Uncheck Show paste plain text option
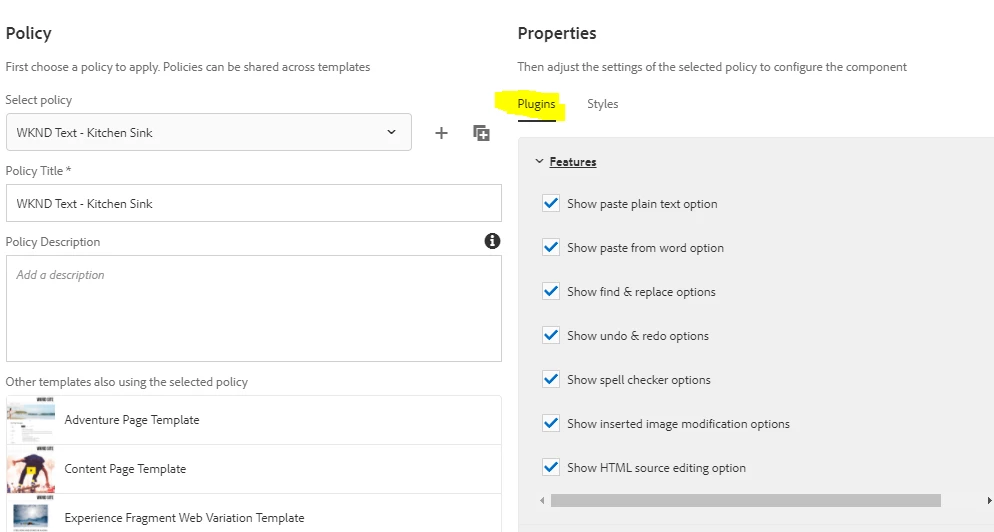The image size is (994, 532). coord(551,204)
